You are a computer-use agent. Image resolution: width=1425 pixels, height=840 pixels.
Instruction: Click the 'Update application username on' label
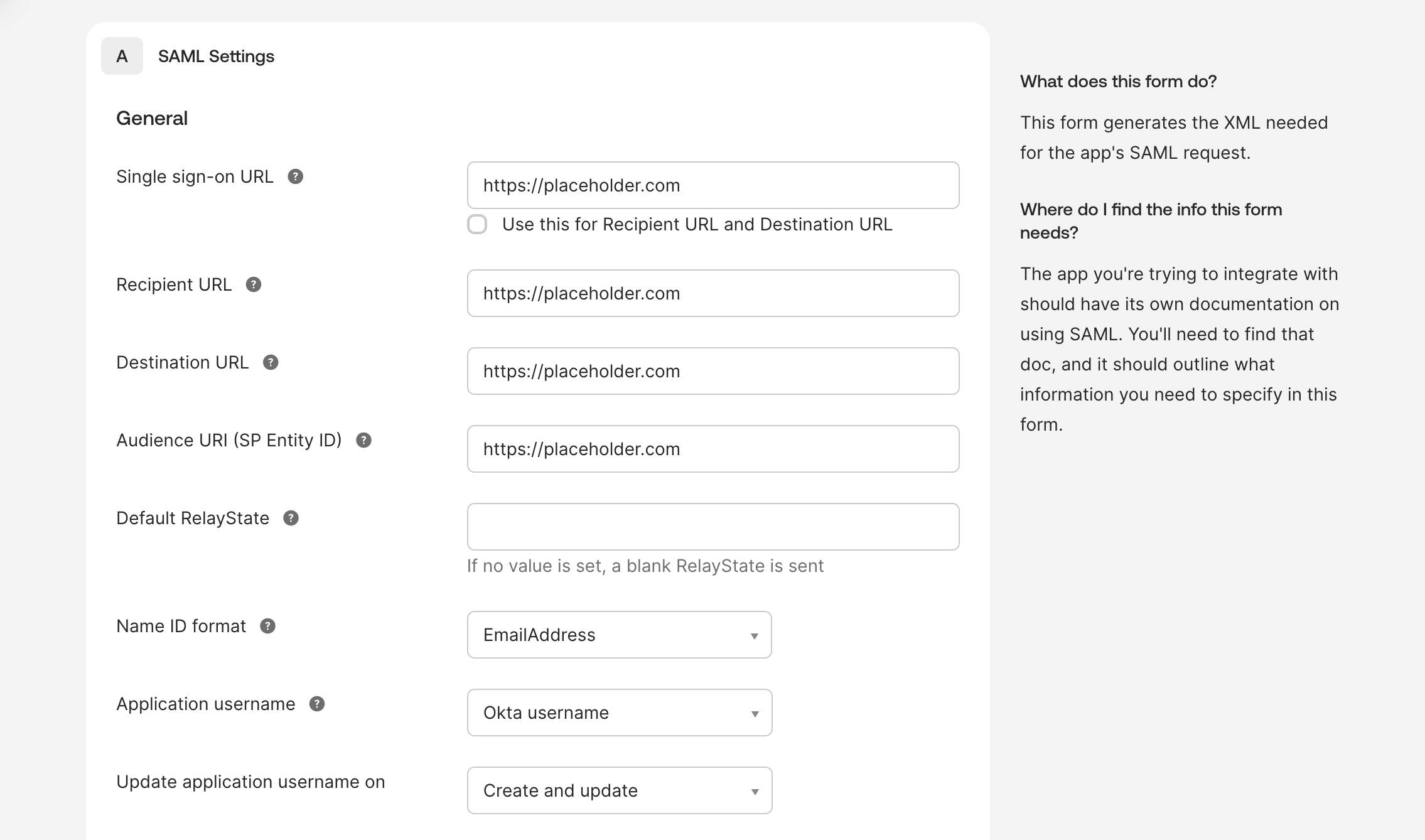point(251,782)
